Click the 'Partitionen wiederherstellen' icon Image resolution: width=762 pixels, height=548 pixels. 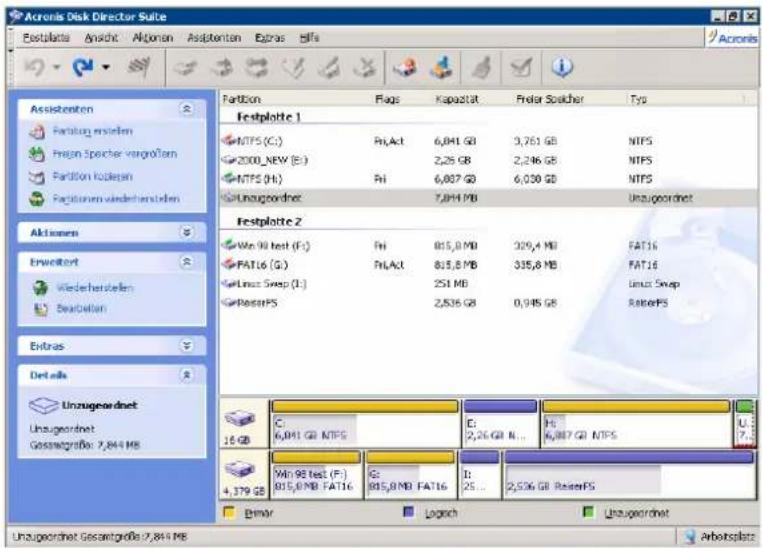pos(37,199)
